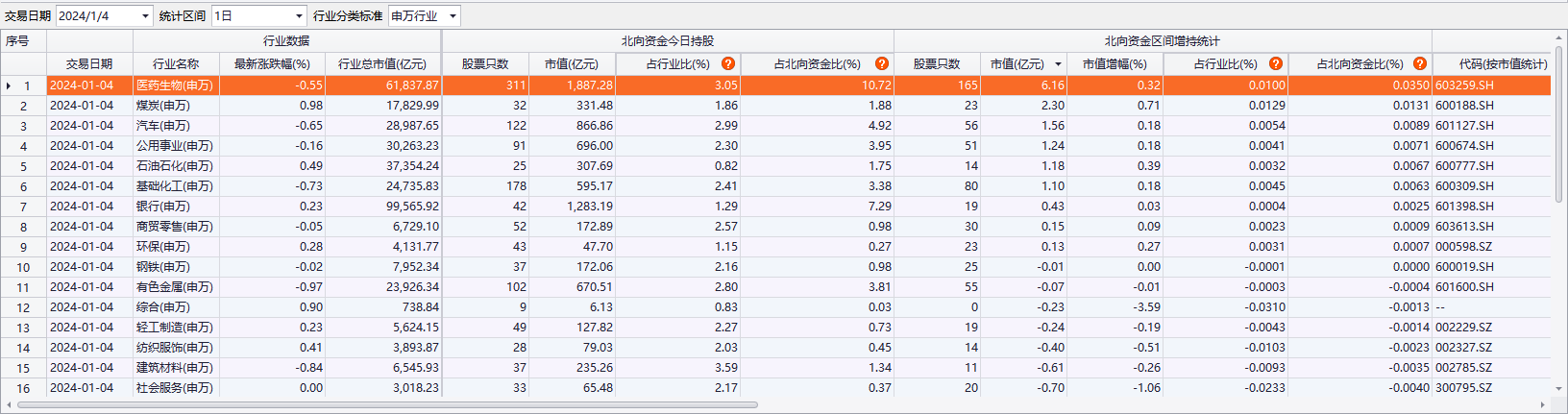This screenshot has width=1568, height=414.
Task: Click the vertical scrollbar up arrow
Action: [1559, 37]
